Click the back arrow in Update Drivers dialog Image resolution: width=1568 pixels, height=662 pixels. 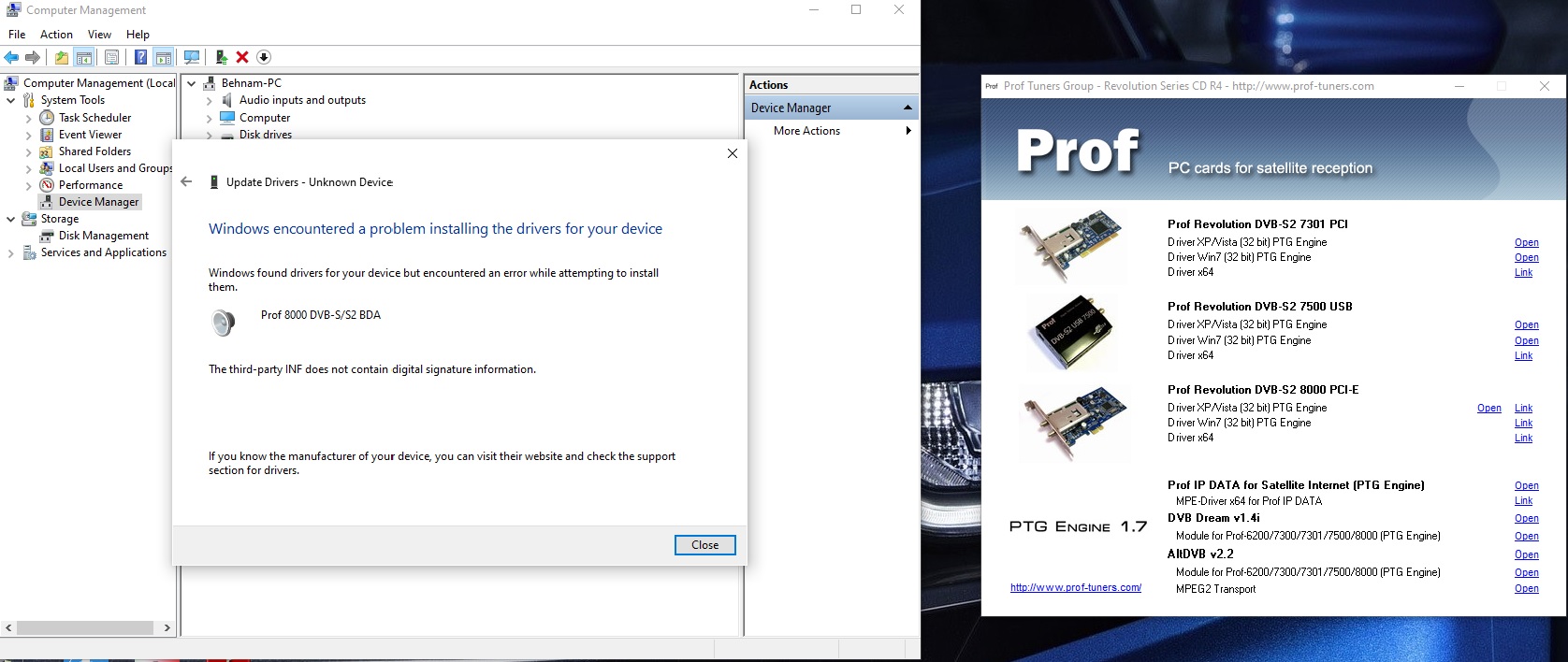pos(186,181)
